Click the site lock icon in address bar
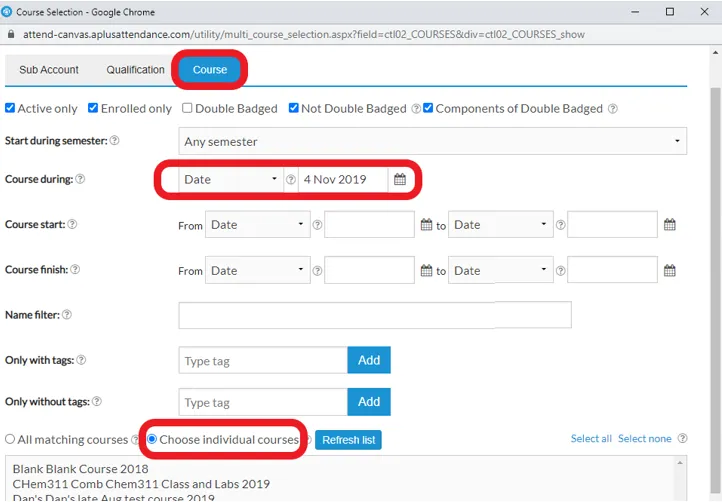This screenshot has height=502, width=722. (11, 35)
